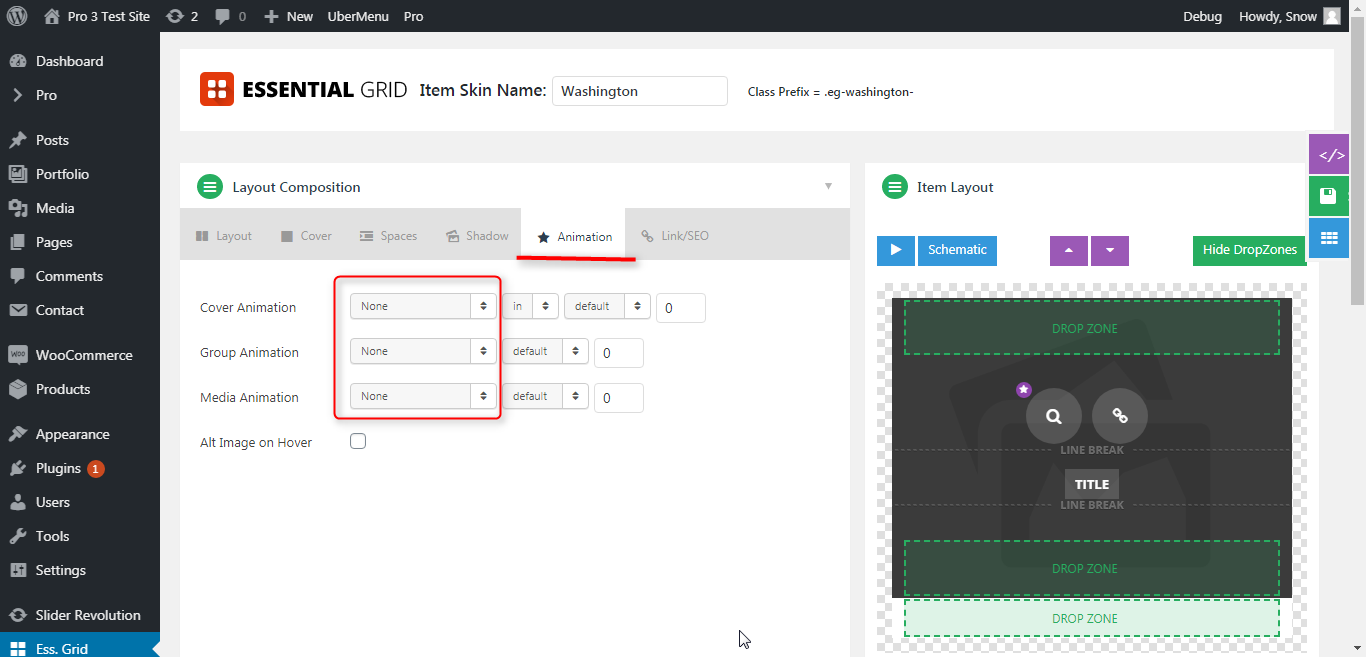
Task: Click the Schematic button
Action: pyautogui.click(x=957, y=250)
